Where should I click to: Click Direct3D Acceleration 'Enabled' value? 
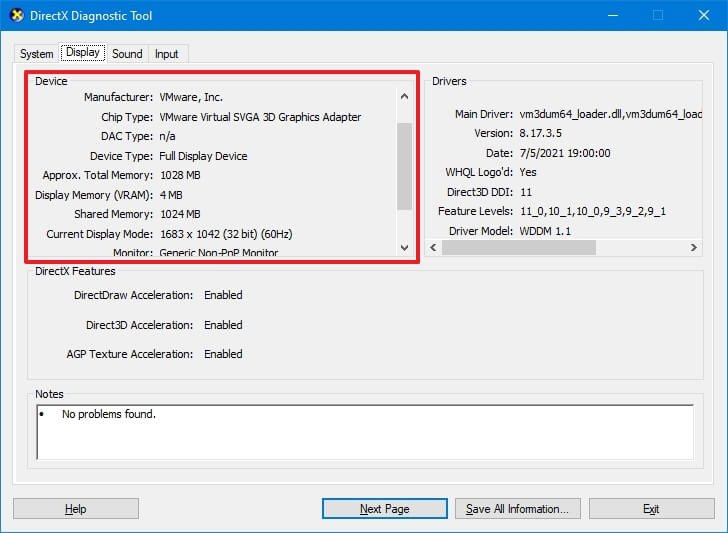click(x=223, y=325)
